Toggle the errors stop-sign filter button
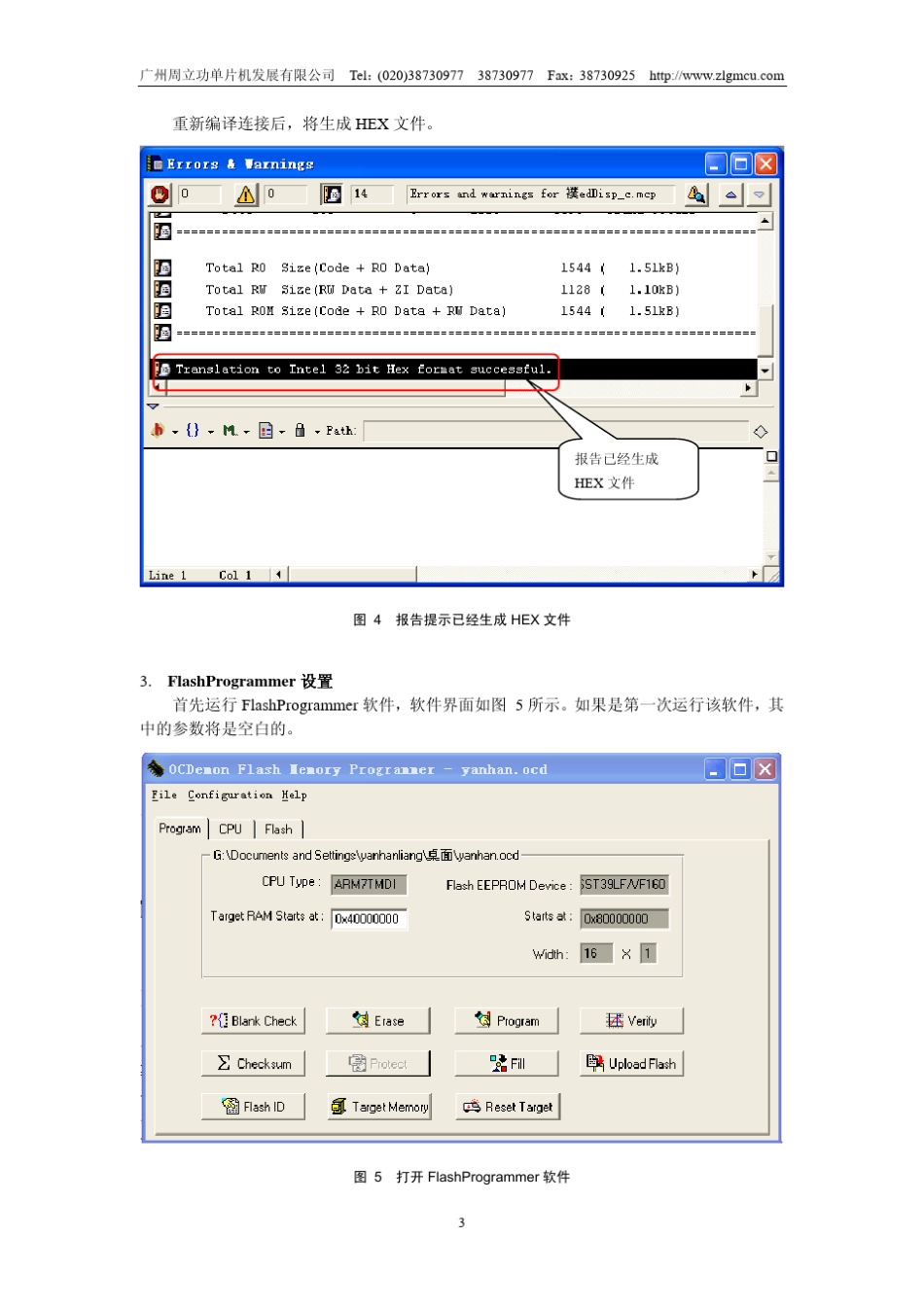 coord(160,194)
